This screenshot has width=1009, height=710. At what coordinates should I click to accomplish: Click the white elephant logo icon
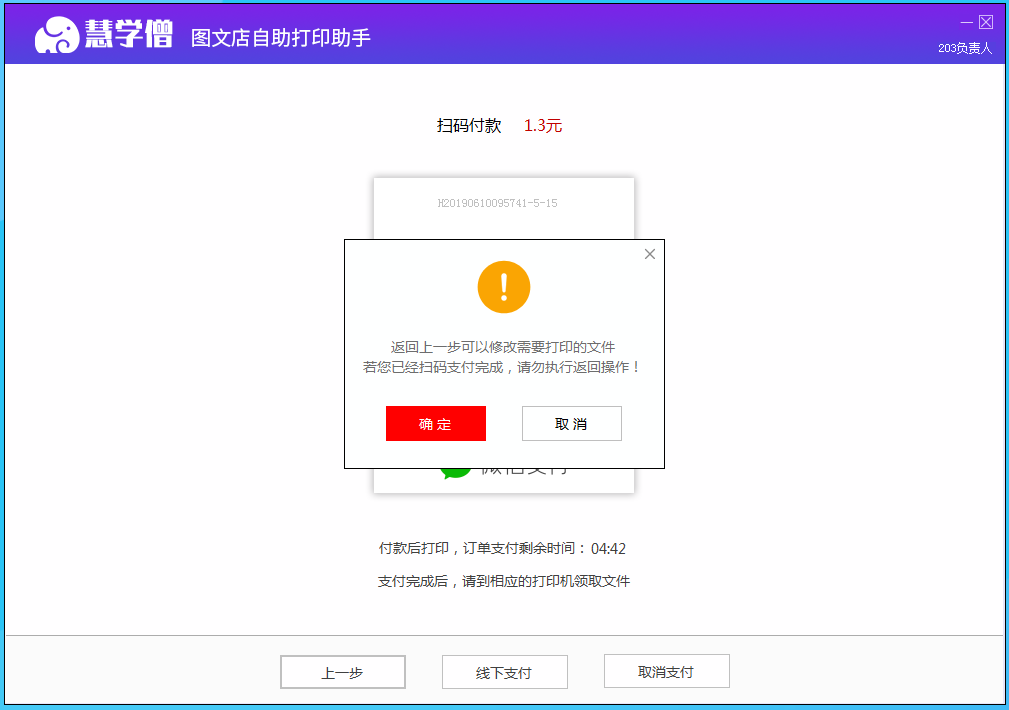tap(56, 36)
